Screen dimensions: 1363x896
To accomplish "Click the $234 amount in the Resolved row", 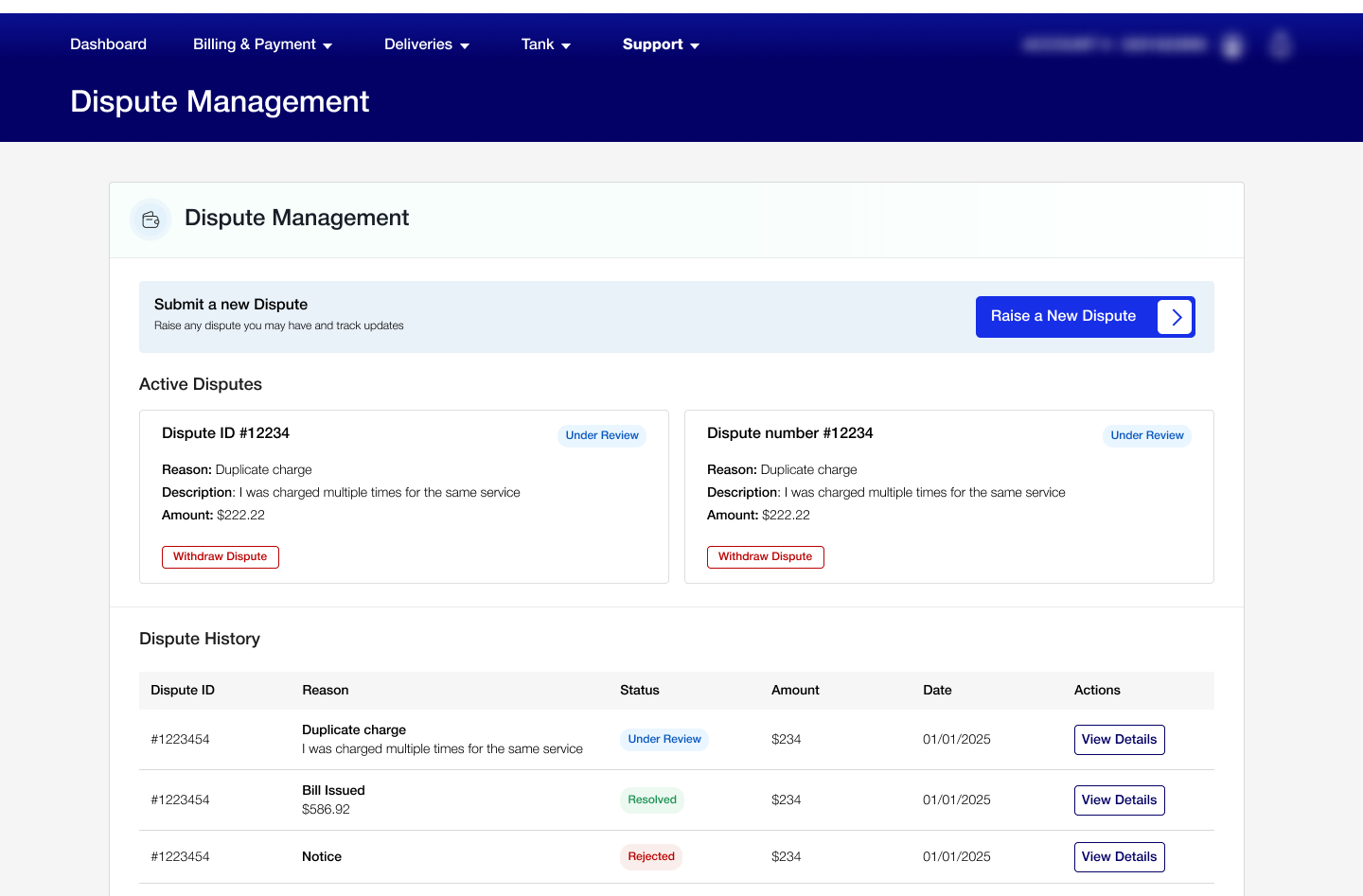I will coord(787,800).
